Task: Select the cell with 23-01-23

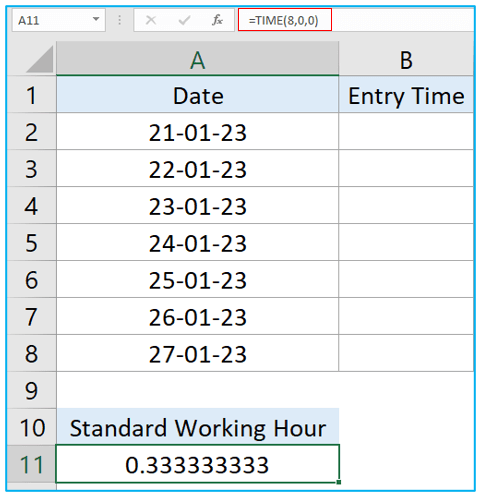Action: 198,205
